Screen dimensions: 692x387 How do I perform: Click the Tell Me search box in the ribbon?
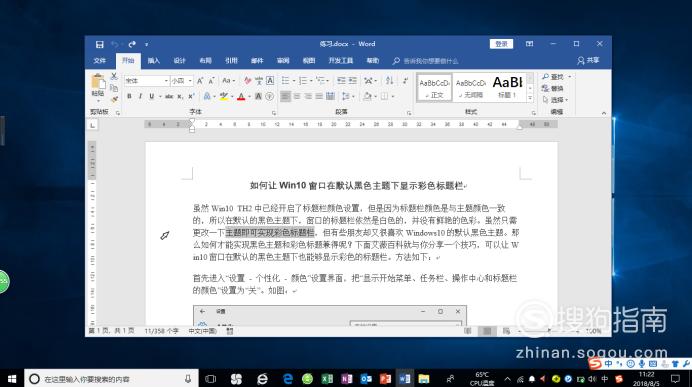(426, 61)
